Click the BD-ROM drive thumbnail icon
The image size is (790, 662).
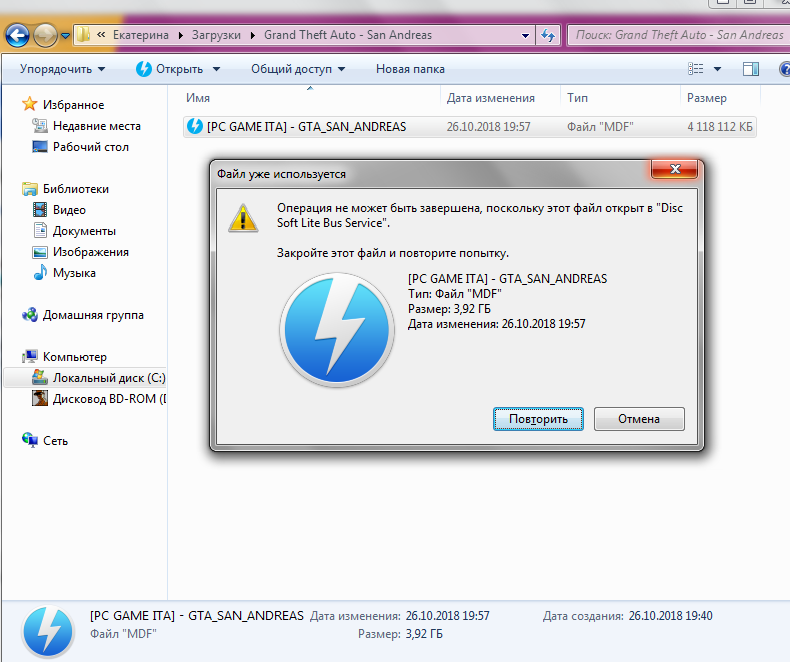[40, 399]
